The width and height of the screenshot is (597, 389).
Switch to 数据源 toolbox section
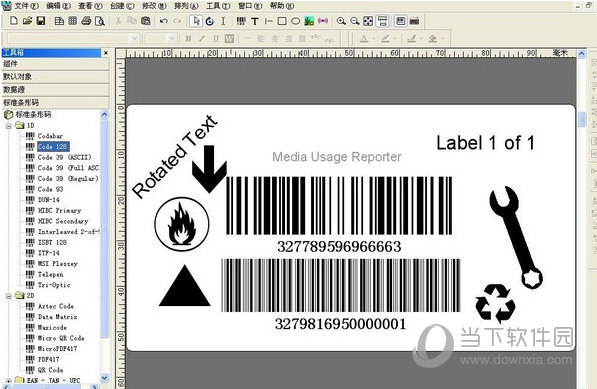point(55,89)
